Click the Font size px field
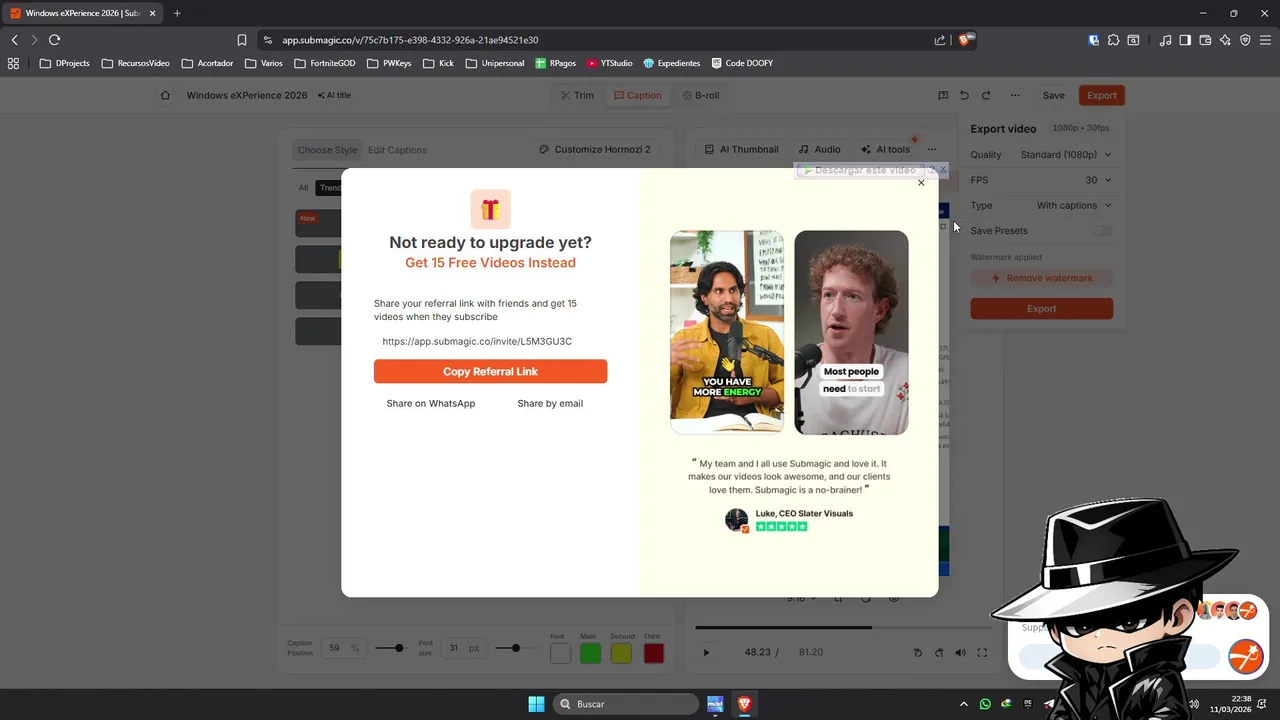 (x=463, y=648)
